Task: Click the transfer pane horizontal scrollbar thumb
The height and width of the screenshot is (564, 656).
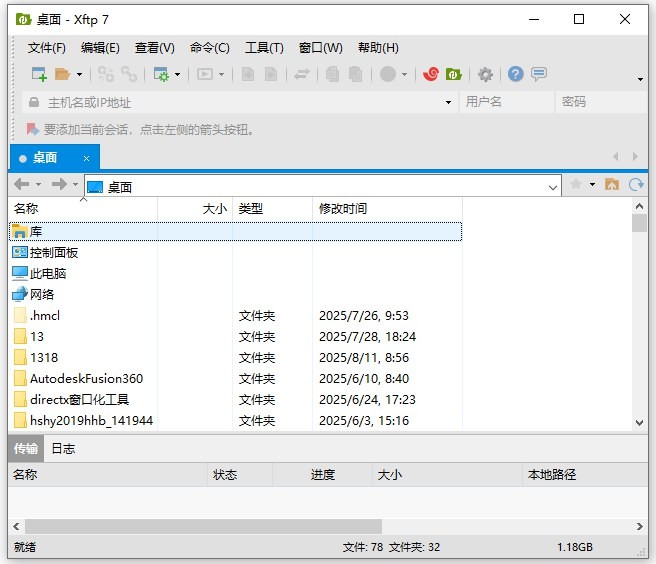Action: coord(203,526)
